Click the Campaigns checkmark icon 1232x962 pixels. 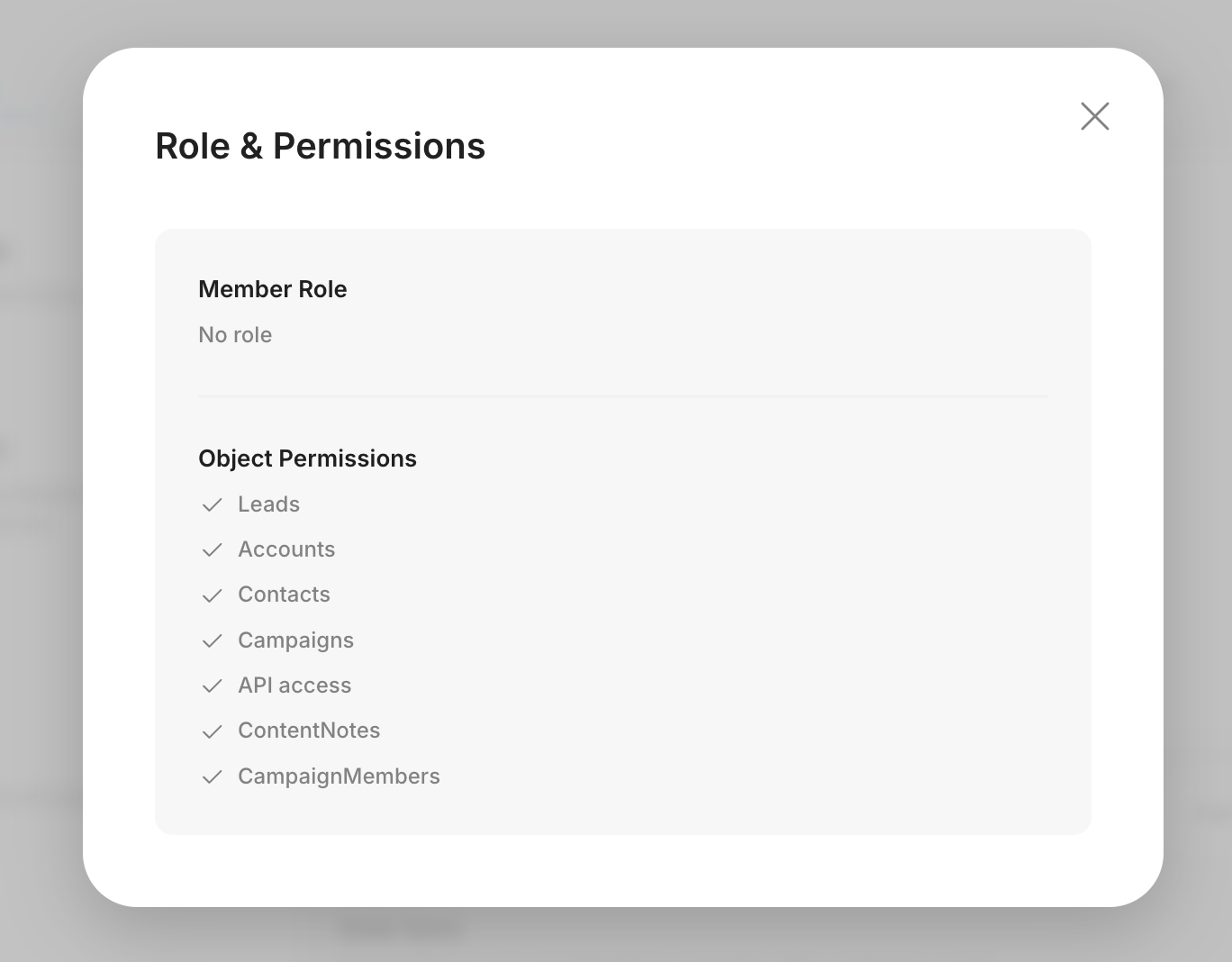[213, 641]
